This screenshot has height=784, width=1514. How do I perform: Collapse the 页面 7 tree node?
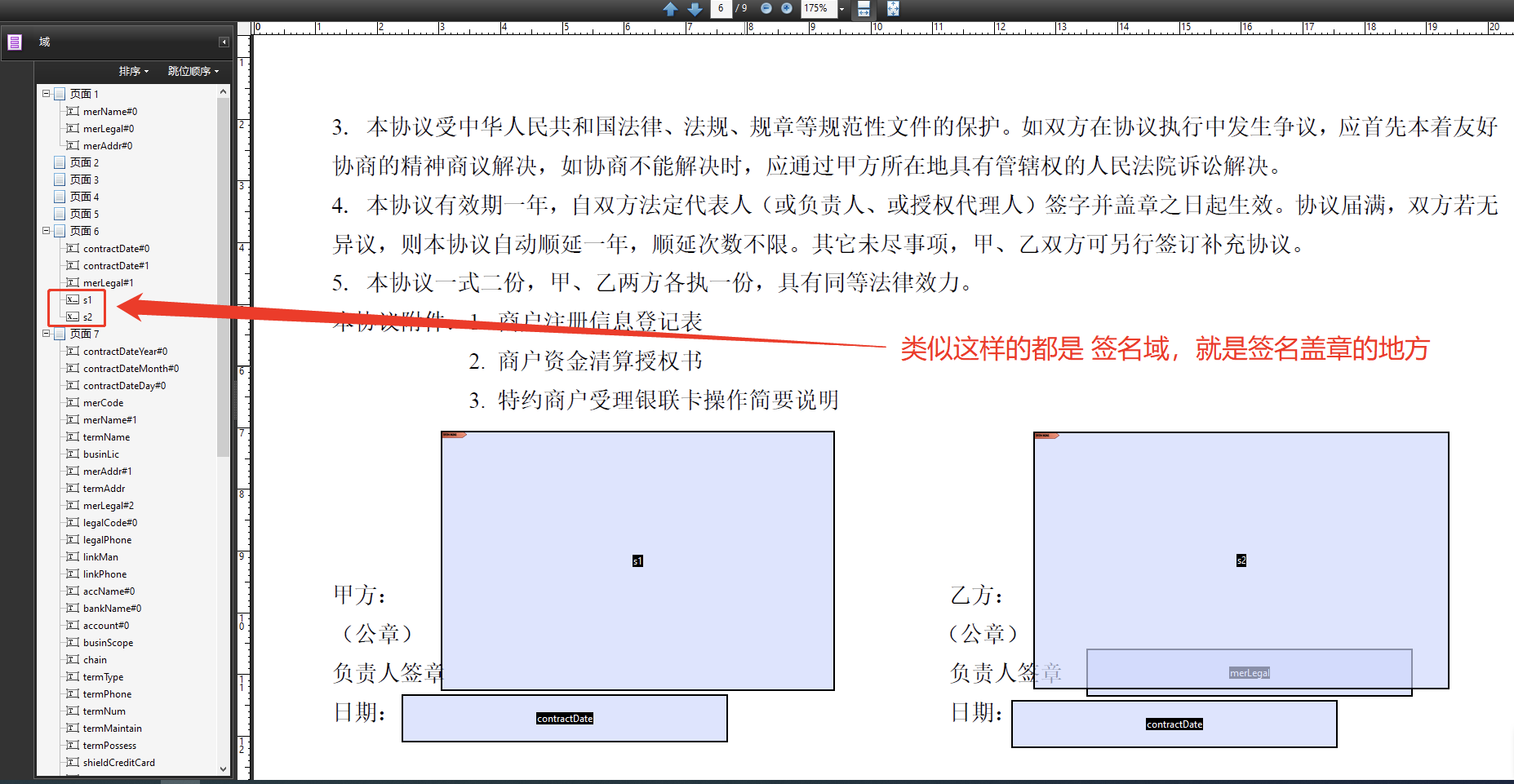[47, 334]
